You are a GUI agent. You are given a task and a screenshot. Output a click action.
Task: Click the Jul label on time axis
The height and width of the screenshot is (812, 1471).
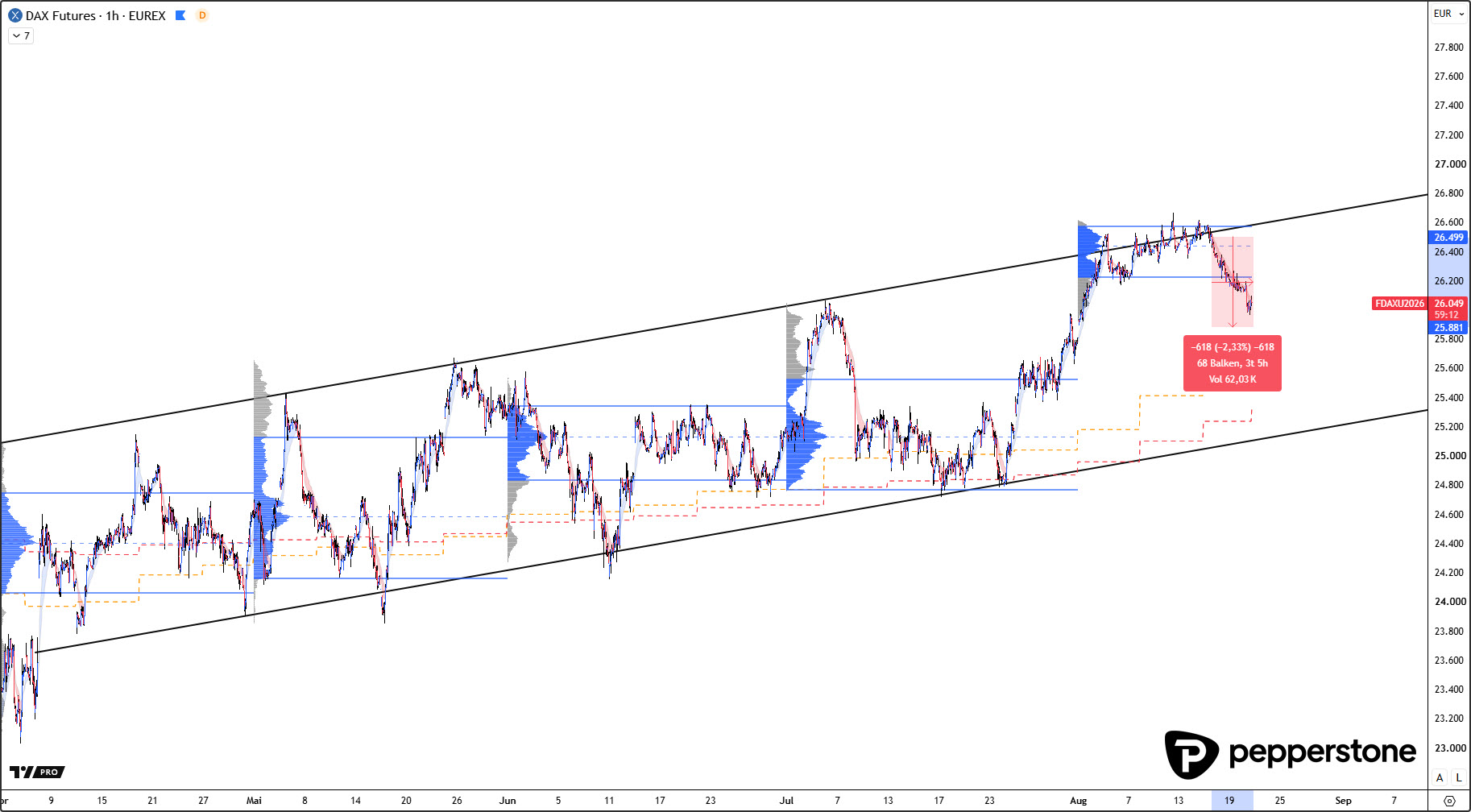click(786, 801)
